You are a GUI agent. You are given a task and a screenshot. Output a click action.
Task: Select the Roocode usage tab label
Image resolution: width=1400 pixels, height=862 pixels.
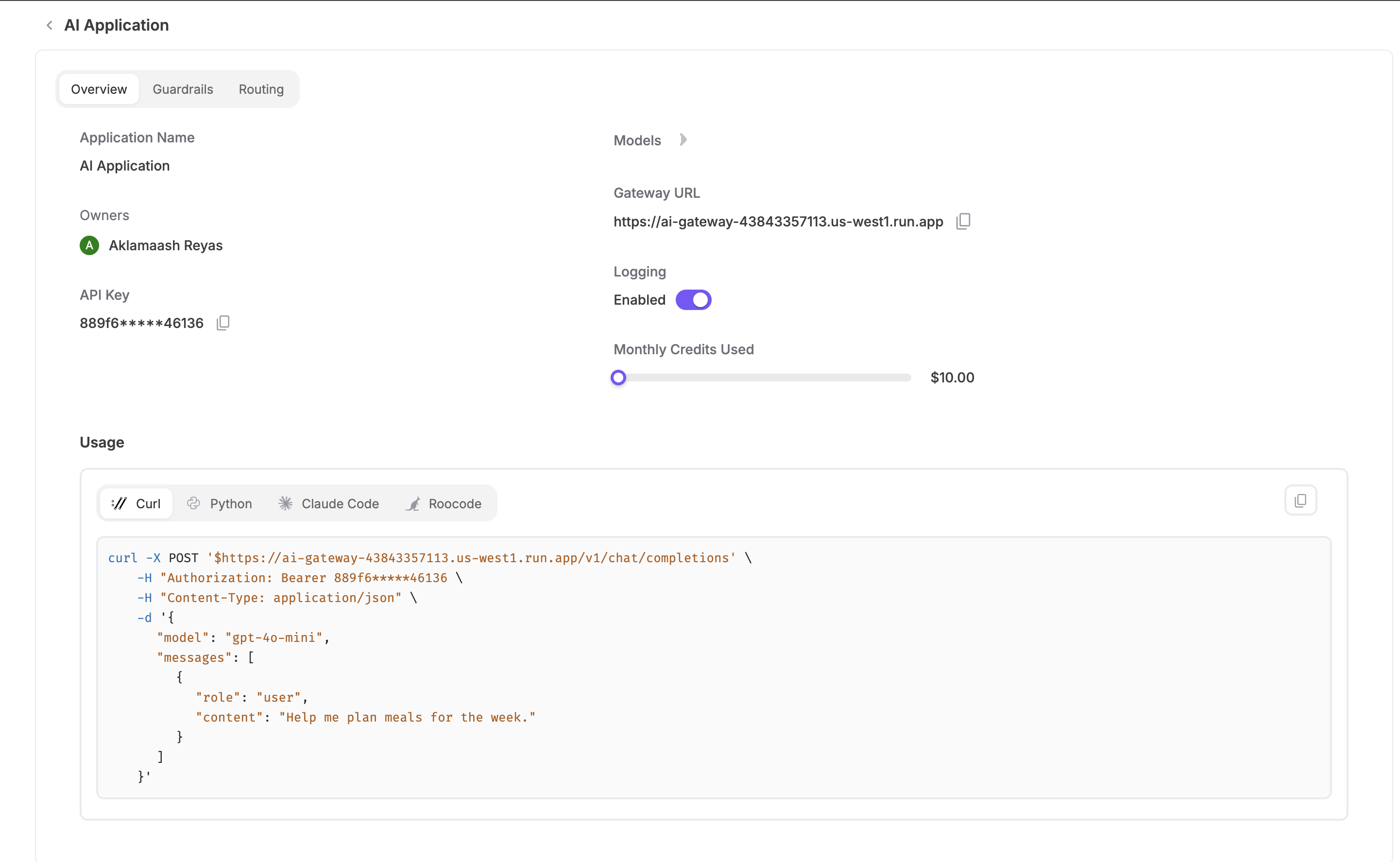pyautogui.click(x=455, y=503)
